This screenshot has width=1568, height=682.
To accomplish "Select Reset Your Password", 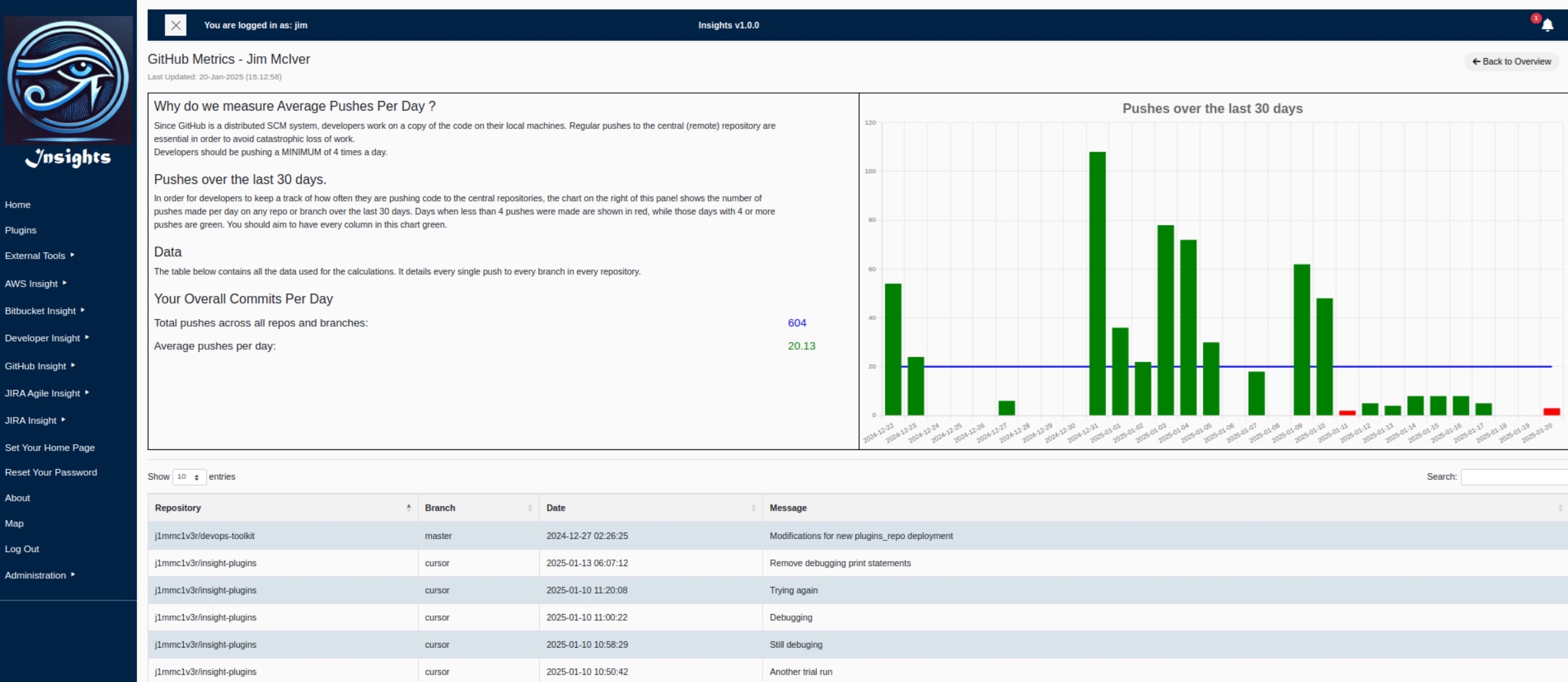I will [51, 472].
